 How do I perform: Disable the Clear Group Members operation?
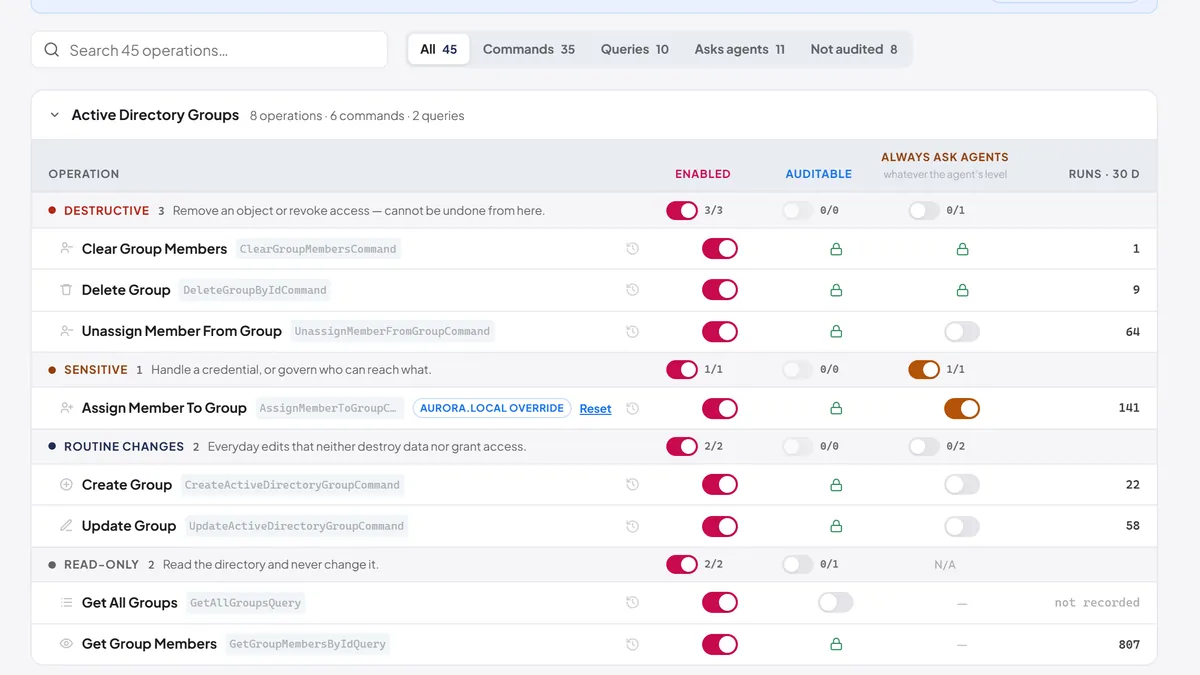tap(720, 249)
